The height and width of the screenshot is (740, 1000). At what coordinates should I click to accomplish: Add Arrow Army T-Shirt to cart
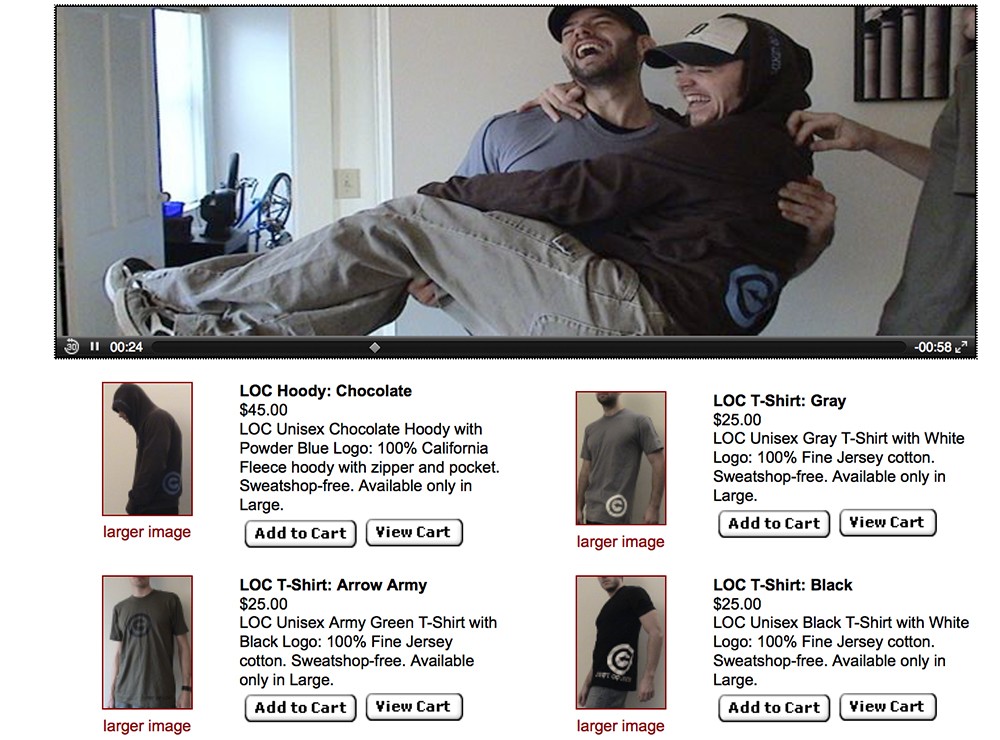pos(300,707)
